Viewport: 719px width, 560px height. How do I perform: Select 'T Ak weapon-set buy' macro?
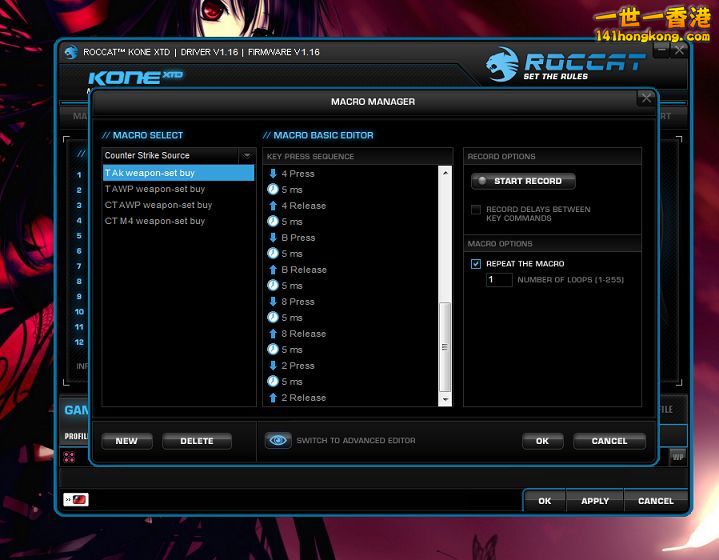[x=178, y=173]
